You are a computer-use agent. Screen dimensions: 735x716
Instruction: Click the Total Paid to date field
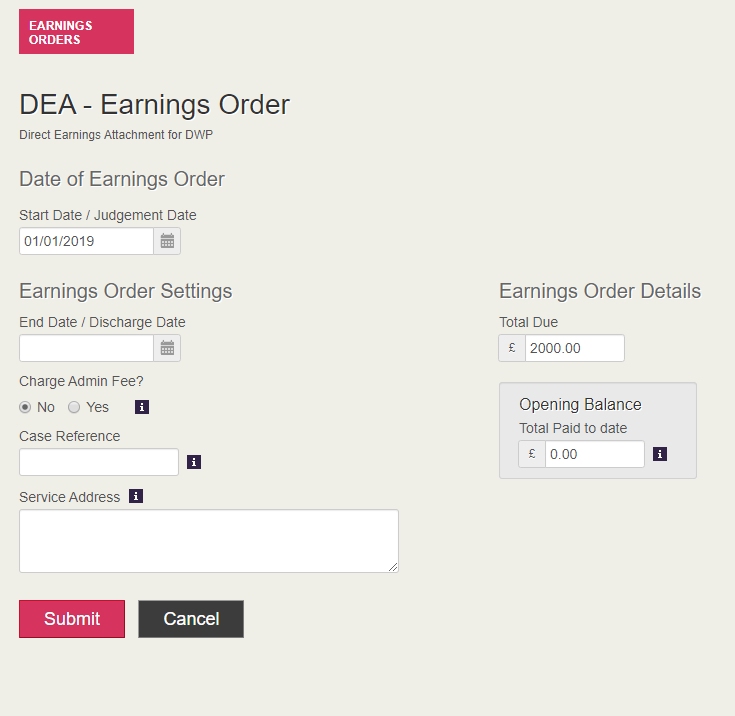pyautogui.click(x=594, y=454)
